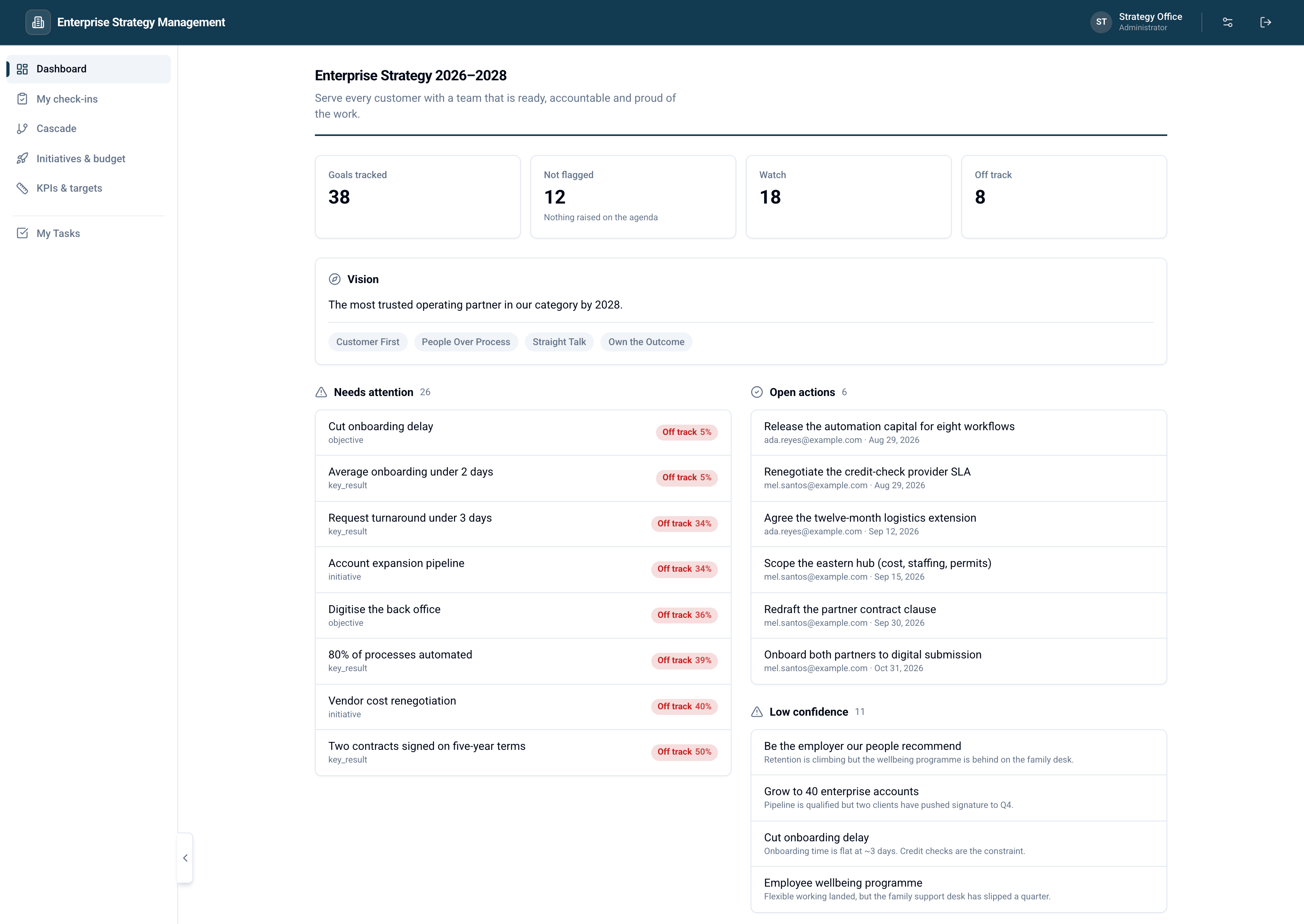Open Employee wellbeing programme low confidence item
The height and width of the screenshot is (924, 1304).
959,889
